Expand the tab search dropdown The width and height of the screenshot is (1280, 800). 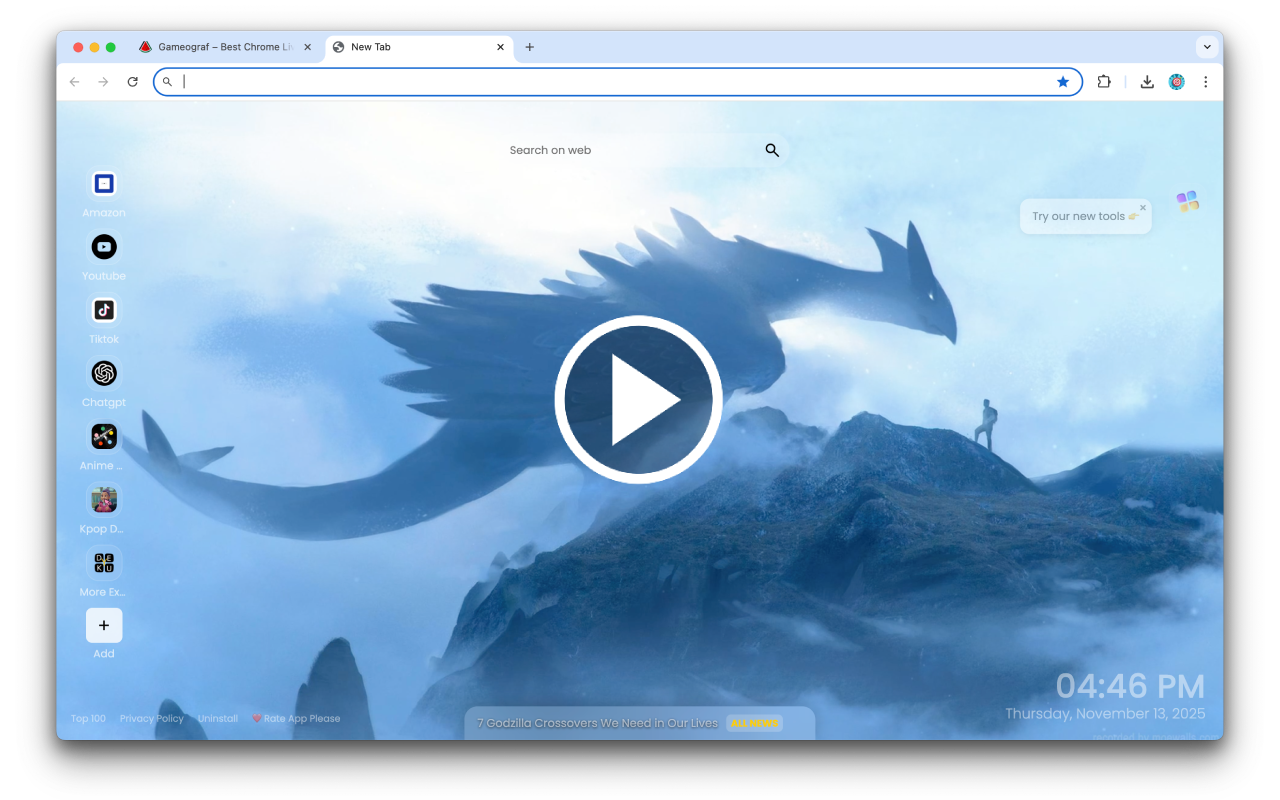click(x=1208, y=47)
